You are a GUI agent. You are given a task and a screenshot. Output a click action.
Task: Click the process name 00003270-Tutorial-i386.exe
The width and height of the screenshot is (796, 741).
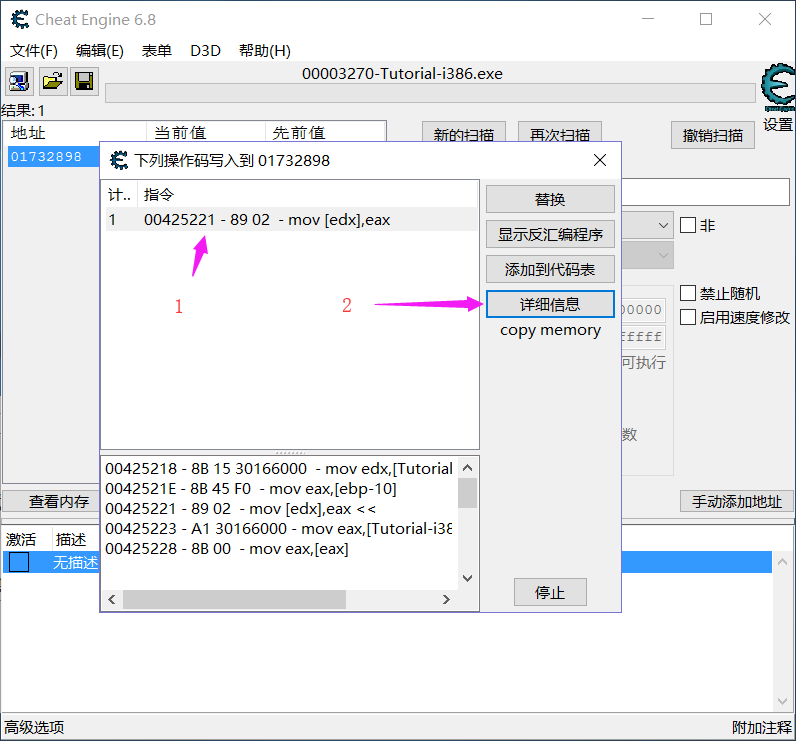pyautogui.click(x=402, y=74)
